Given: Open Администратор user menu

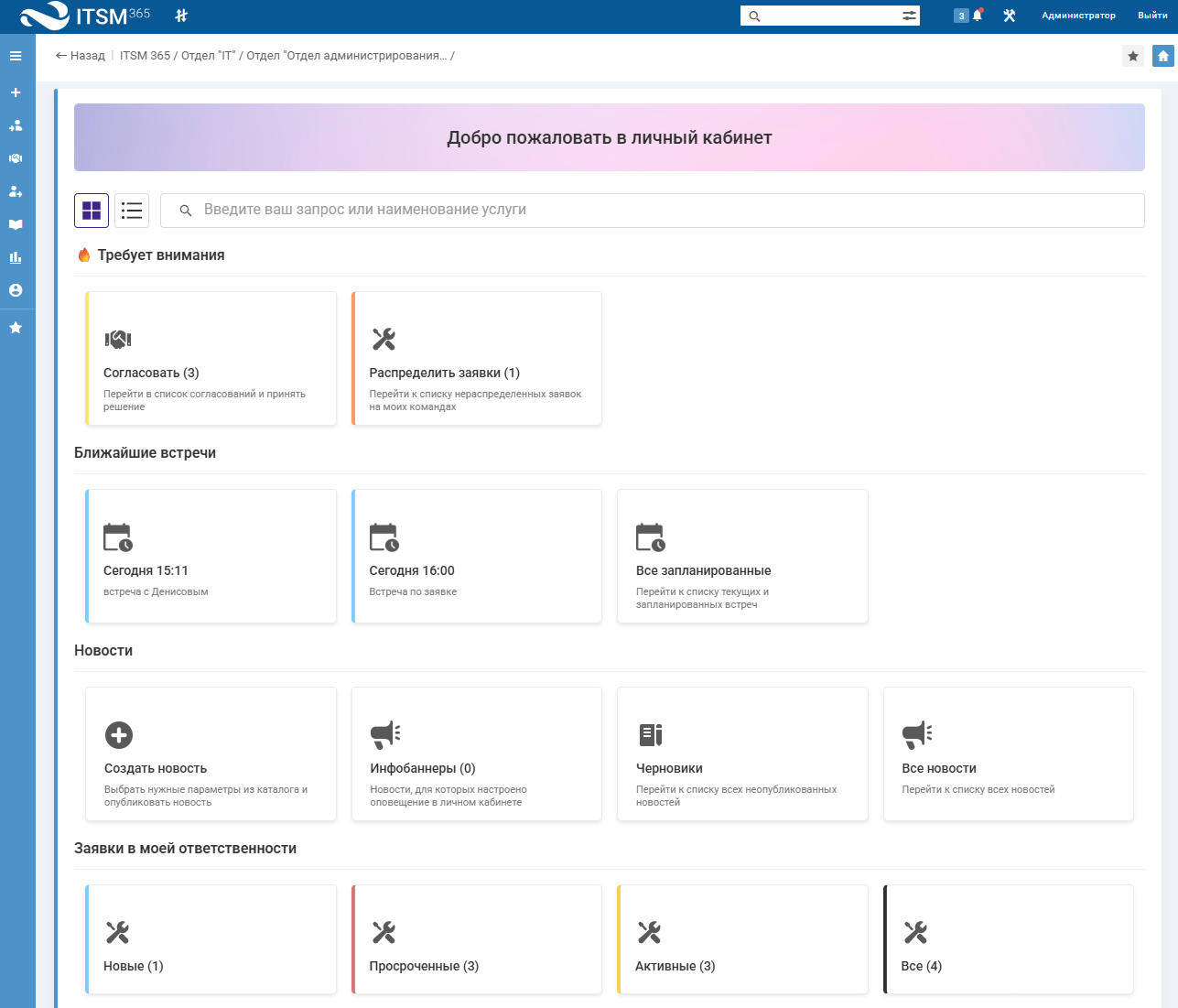Looking at the screenshot, I should pos(1078,16).
